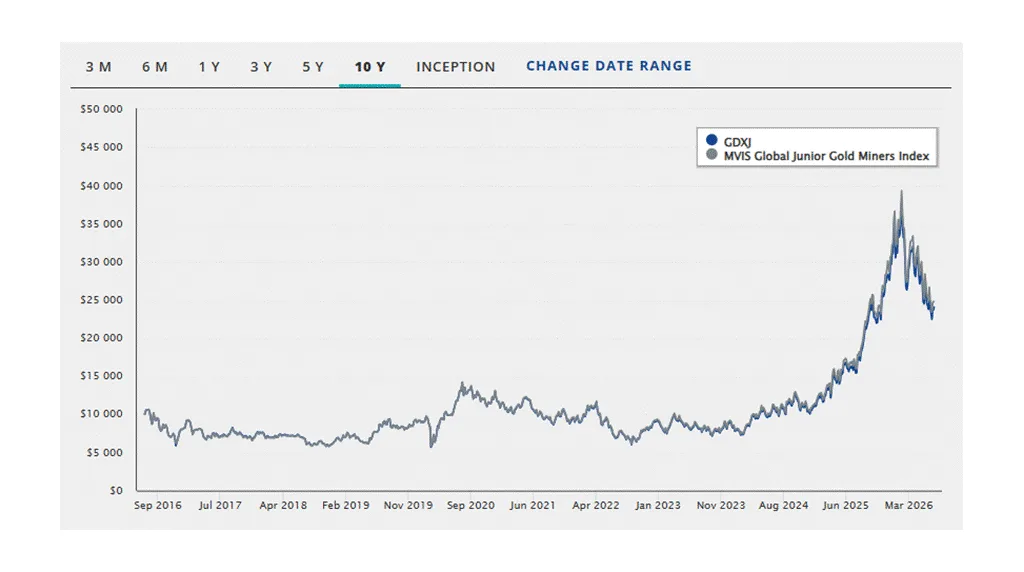Click the $20 000 y-axis label
1024x572 pixels.
pyautogui.click(x=101, y=338)
